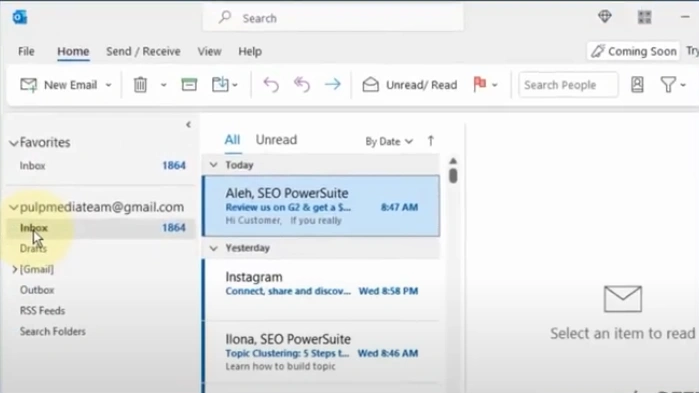Reverse sort order with the up arrow

pyautogui.click(x=431, y=141)
